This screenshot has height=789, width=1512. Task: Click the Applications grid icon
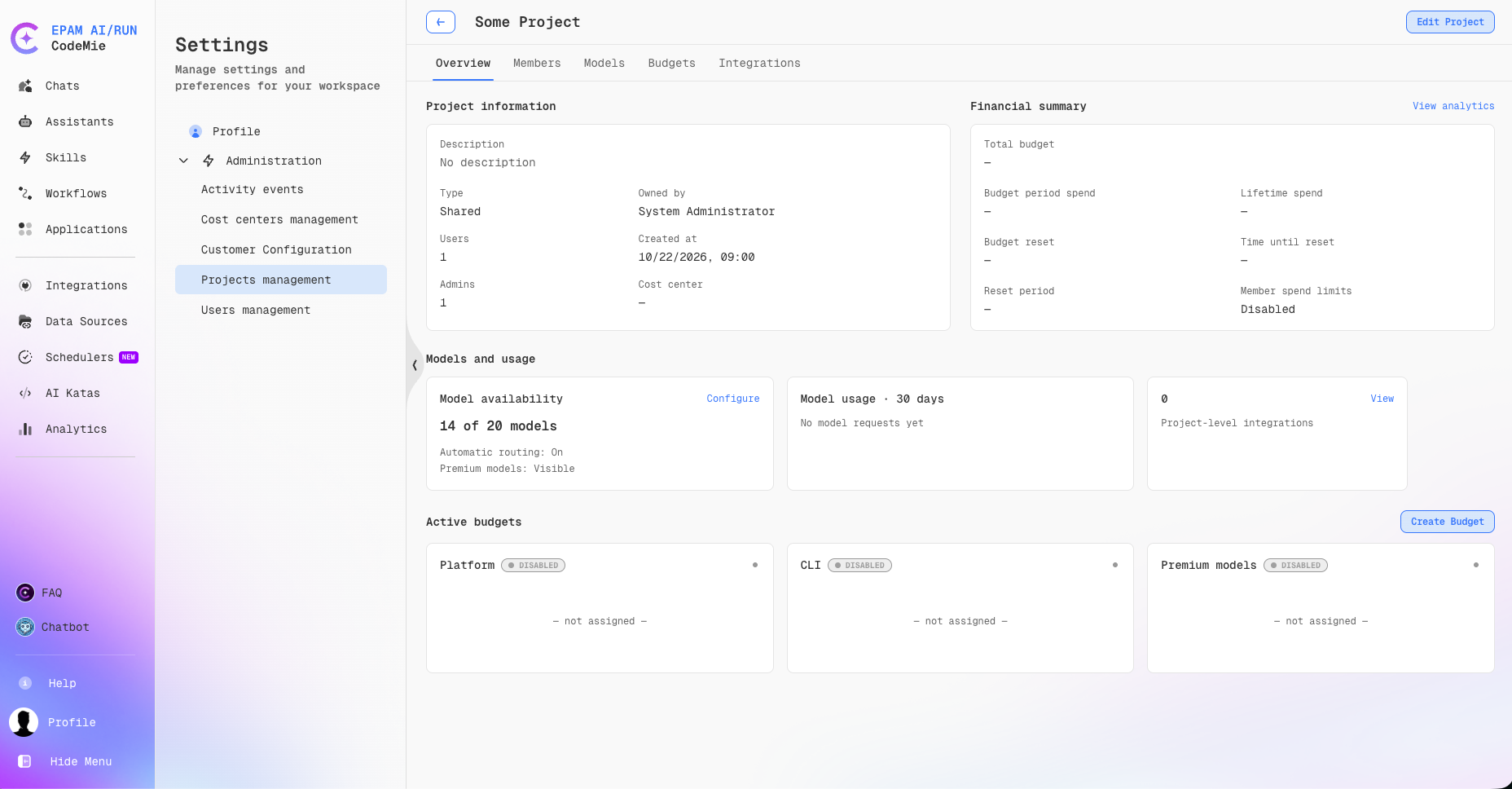coord(25,229)
